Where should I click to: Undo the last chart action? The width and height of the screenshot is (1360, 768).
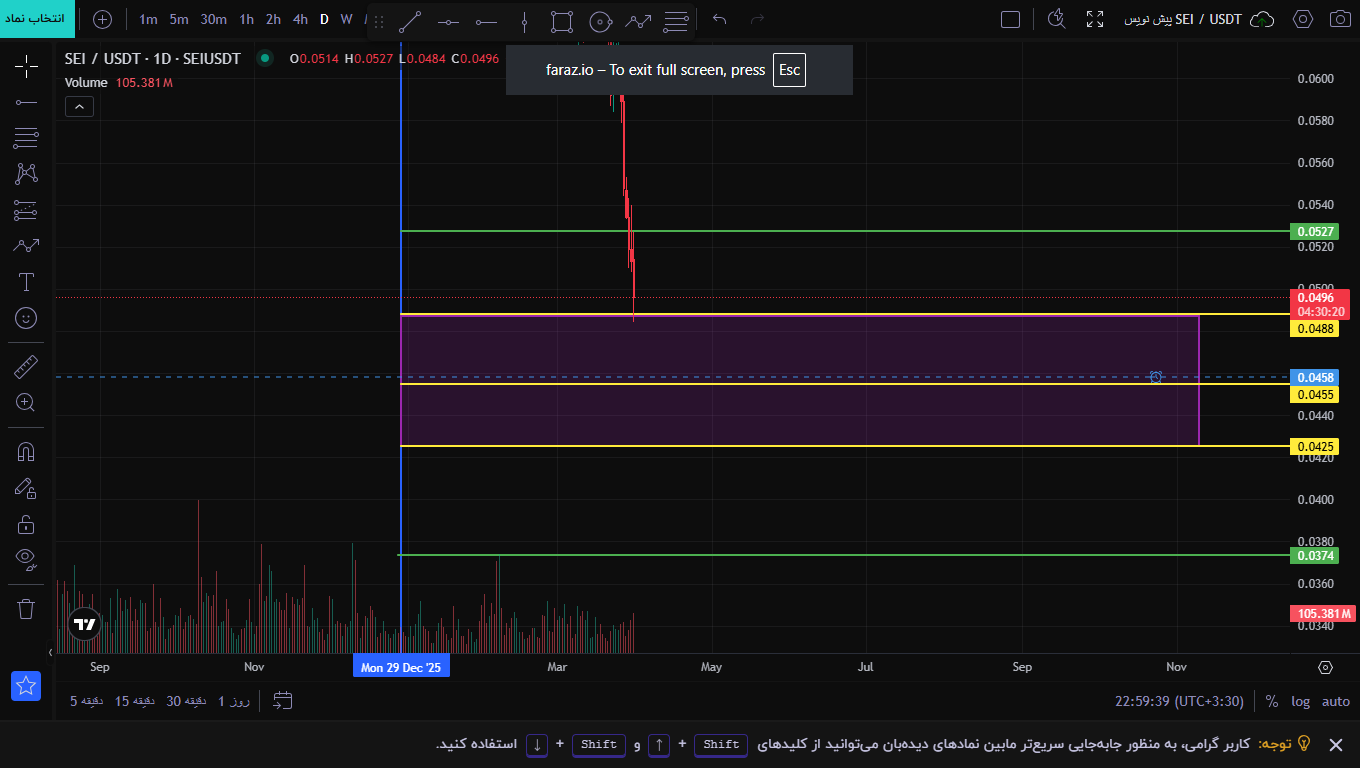(x=720, y=19)
